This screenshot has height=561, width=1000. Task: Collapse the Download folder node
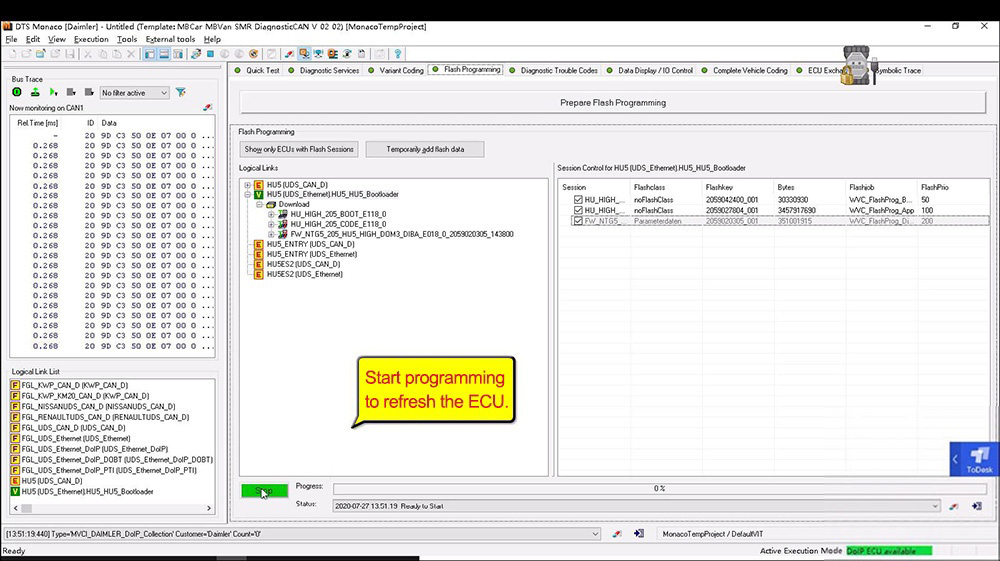(x=260, y=205)
